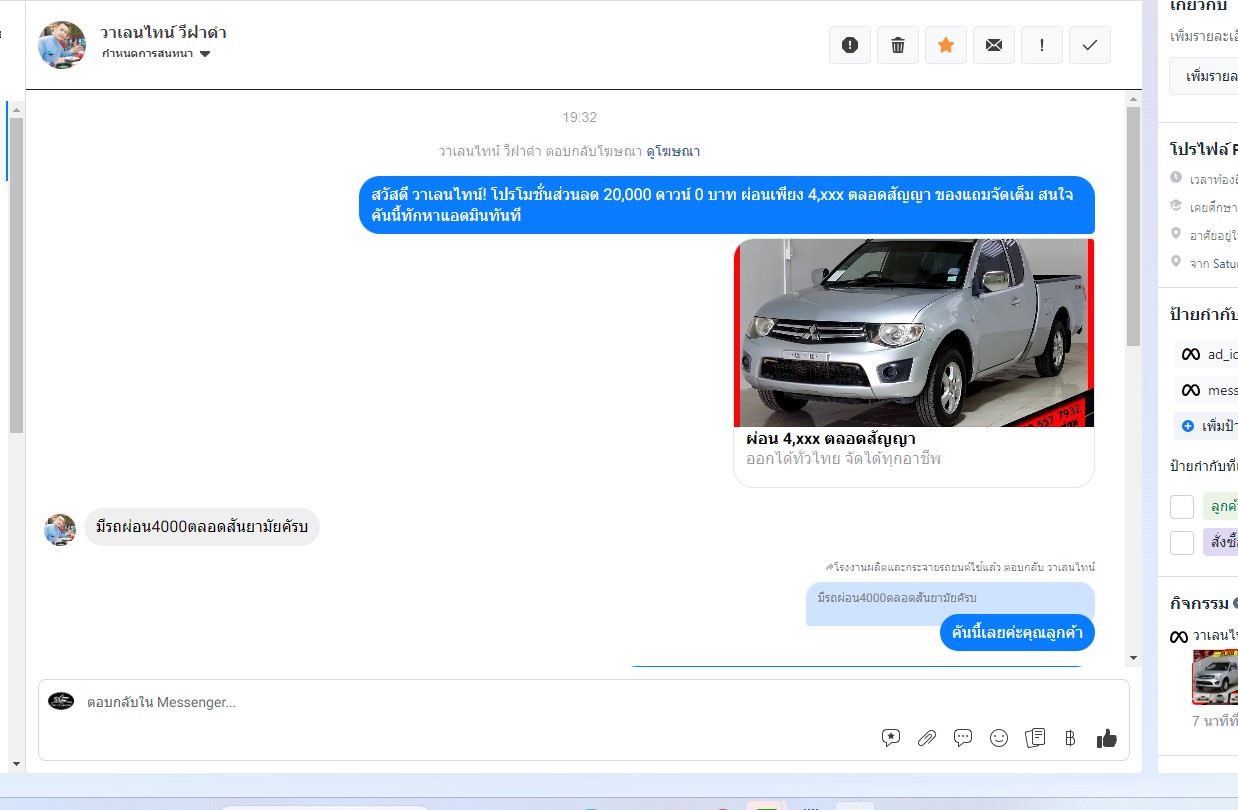Click the chat scrollbar down arrow
1238x810 pixels.
pyautogui.click(x=1133, y=657)
